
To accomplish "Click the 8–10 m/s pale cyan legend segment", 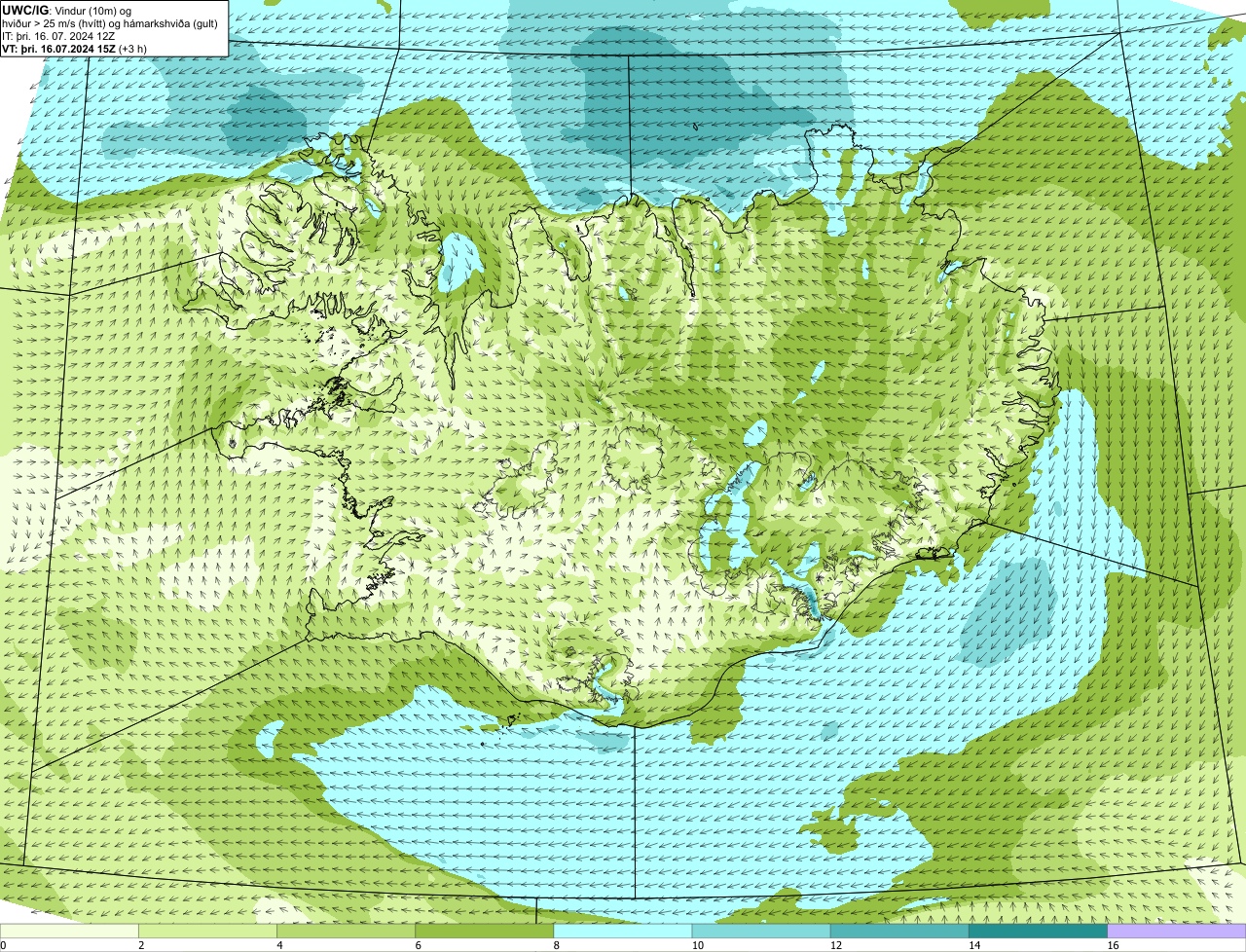I will pos(623,932).
